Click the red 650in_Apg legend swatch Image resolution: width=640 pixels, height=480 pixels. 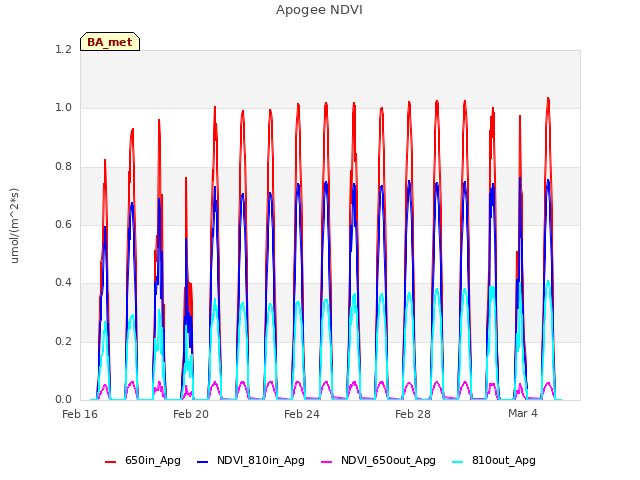tap(111, 462)
